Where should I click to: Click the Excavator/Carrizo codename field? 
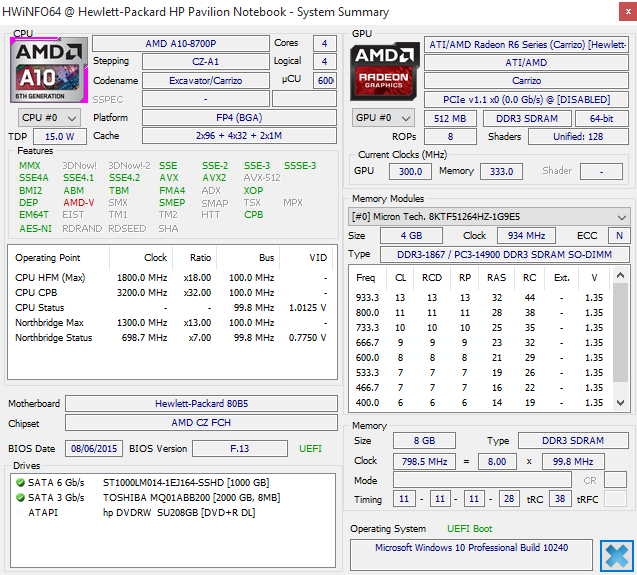pos(206,80)
